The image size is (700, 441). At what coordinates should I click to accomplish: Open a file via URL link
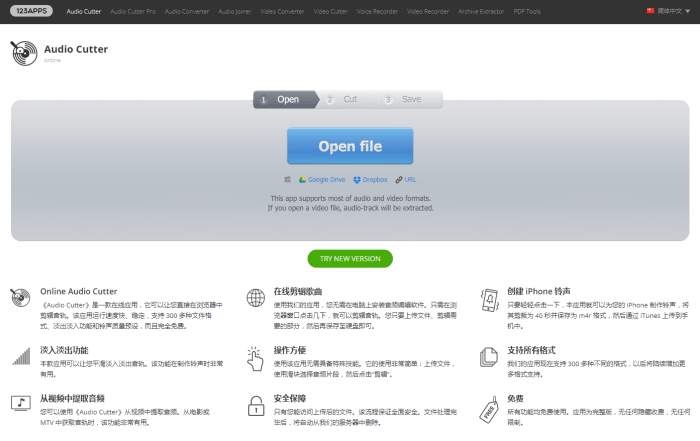tap(406, 179)
